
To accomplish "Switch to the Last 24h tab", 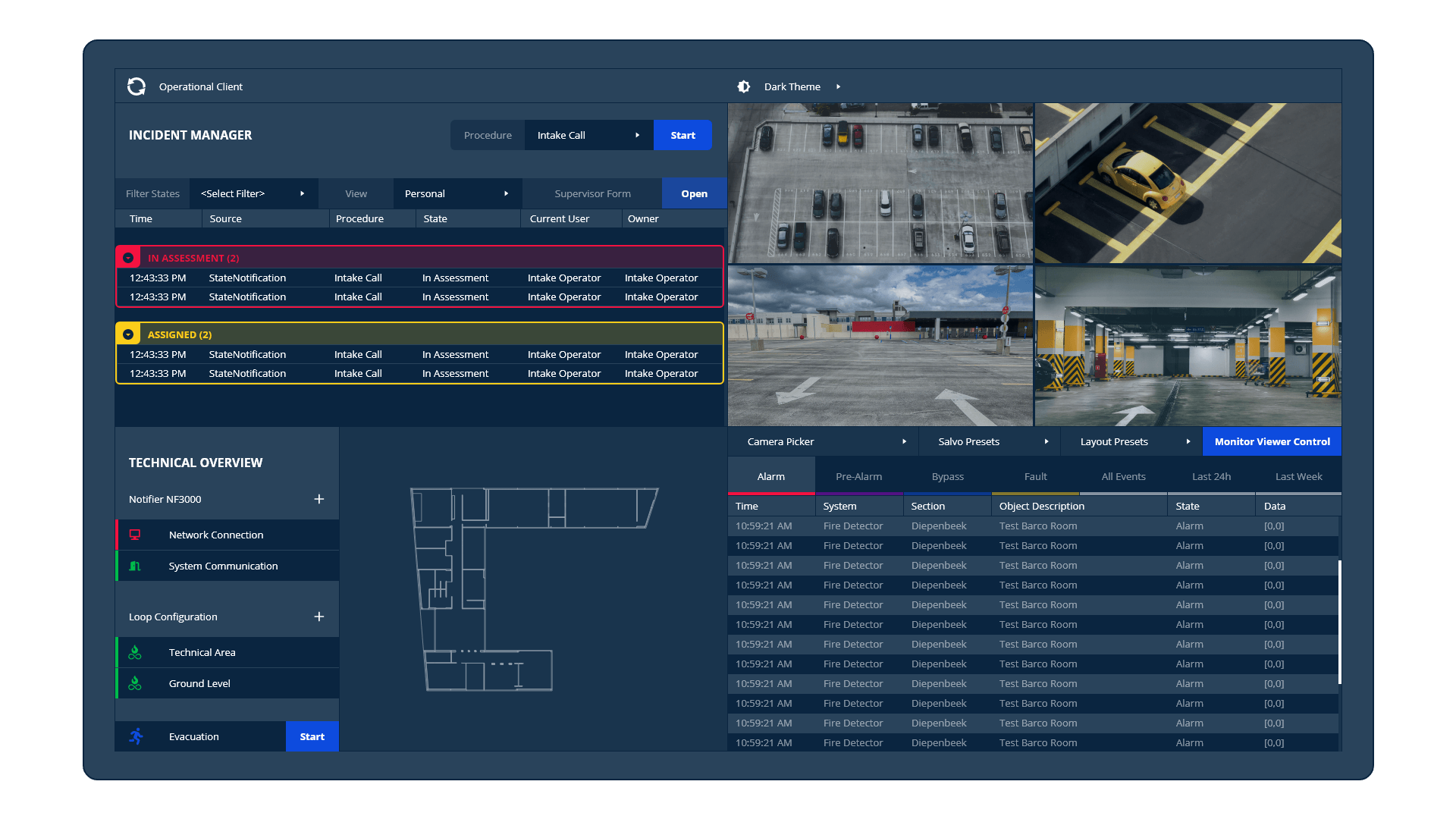I will 1211,476.
